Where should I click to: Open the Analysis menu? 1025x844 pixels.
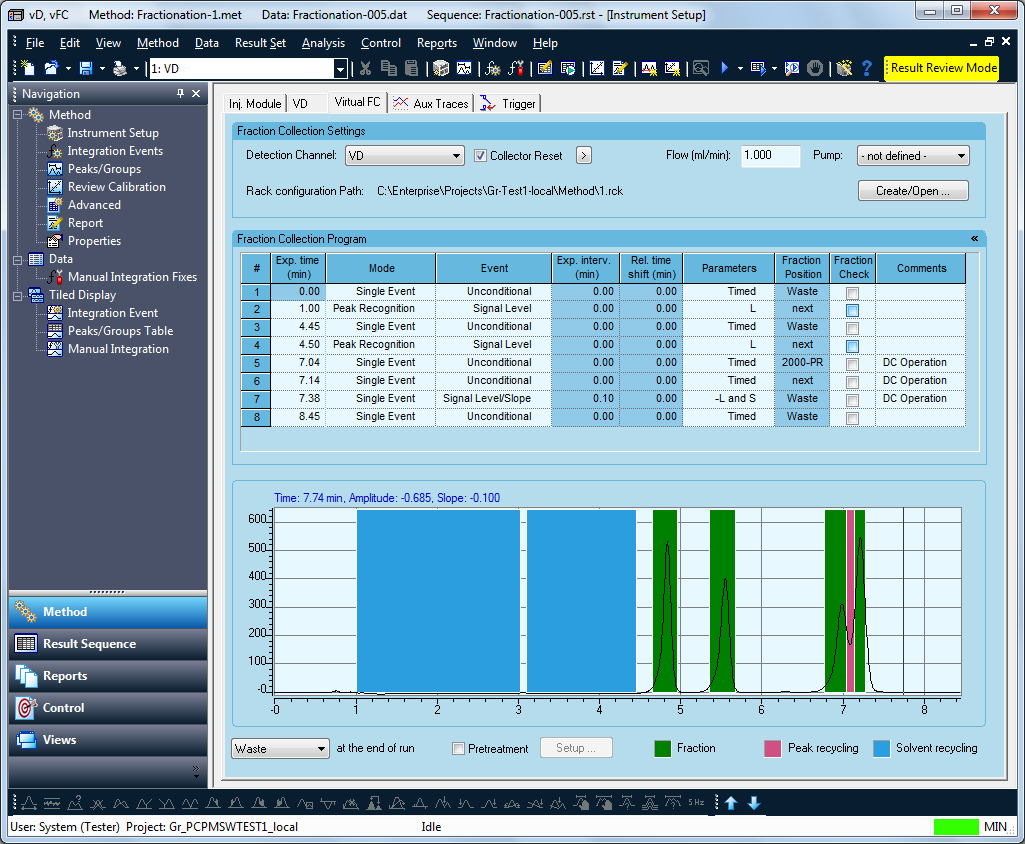coord(325,43)
